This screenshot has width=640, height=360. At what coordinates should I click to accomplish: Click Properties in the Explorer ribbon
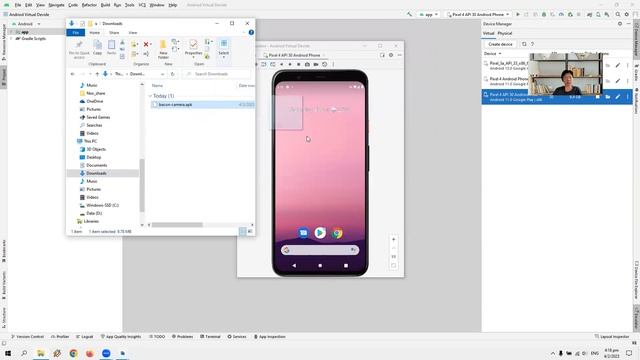pos(193,49)
